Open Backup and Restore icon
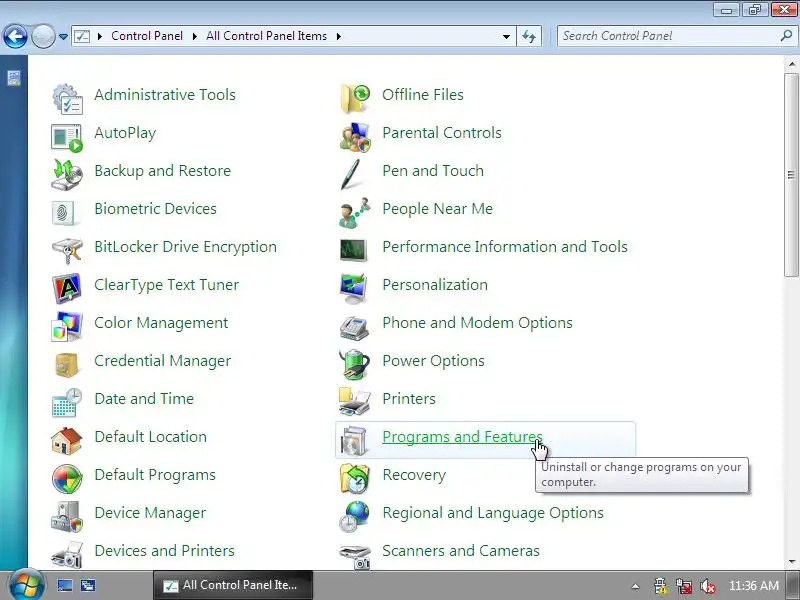 67,174
